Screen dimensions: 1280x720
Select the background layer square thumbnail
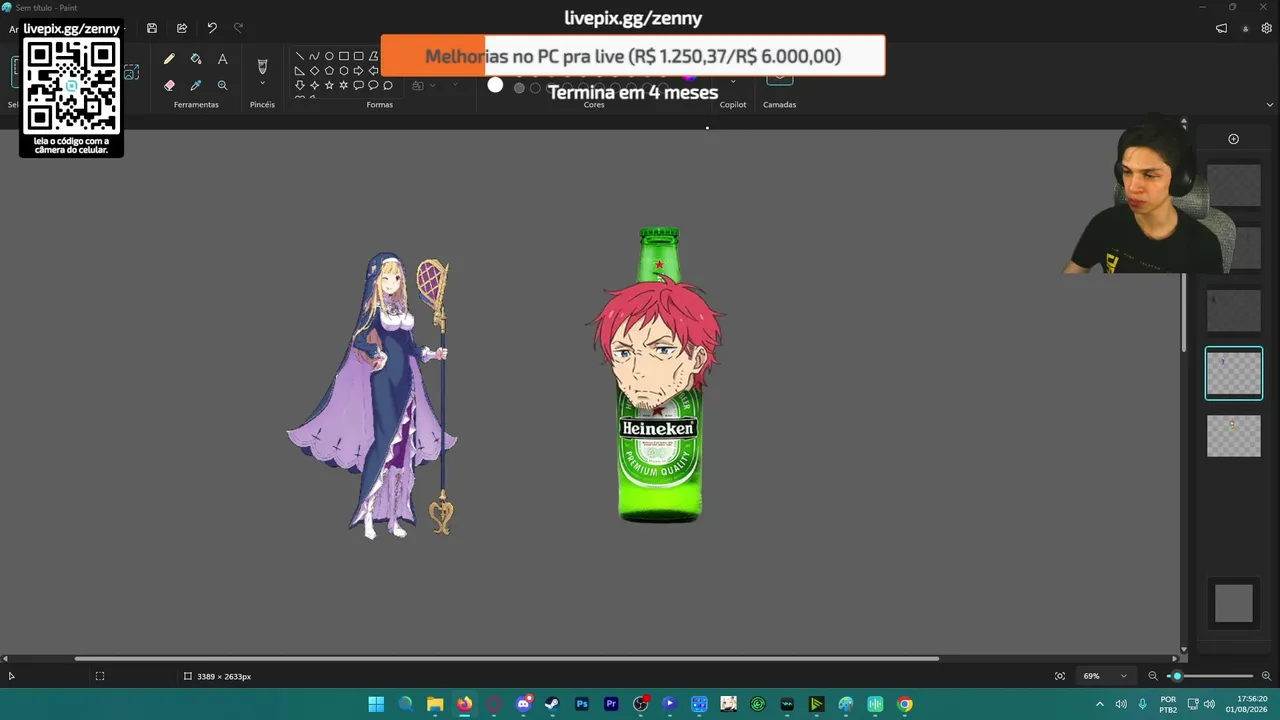click(1233, 603)
